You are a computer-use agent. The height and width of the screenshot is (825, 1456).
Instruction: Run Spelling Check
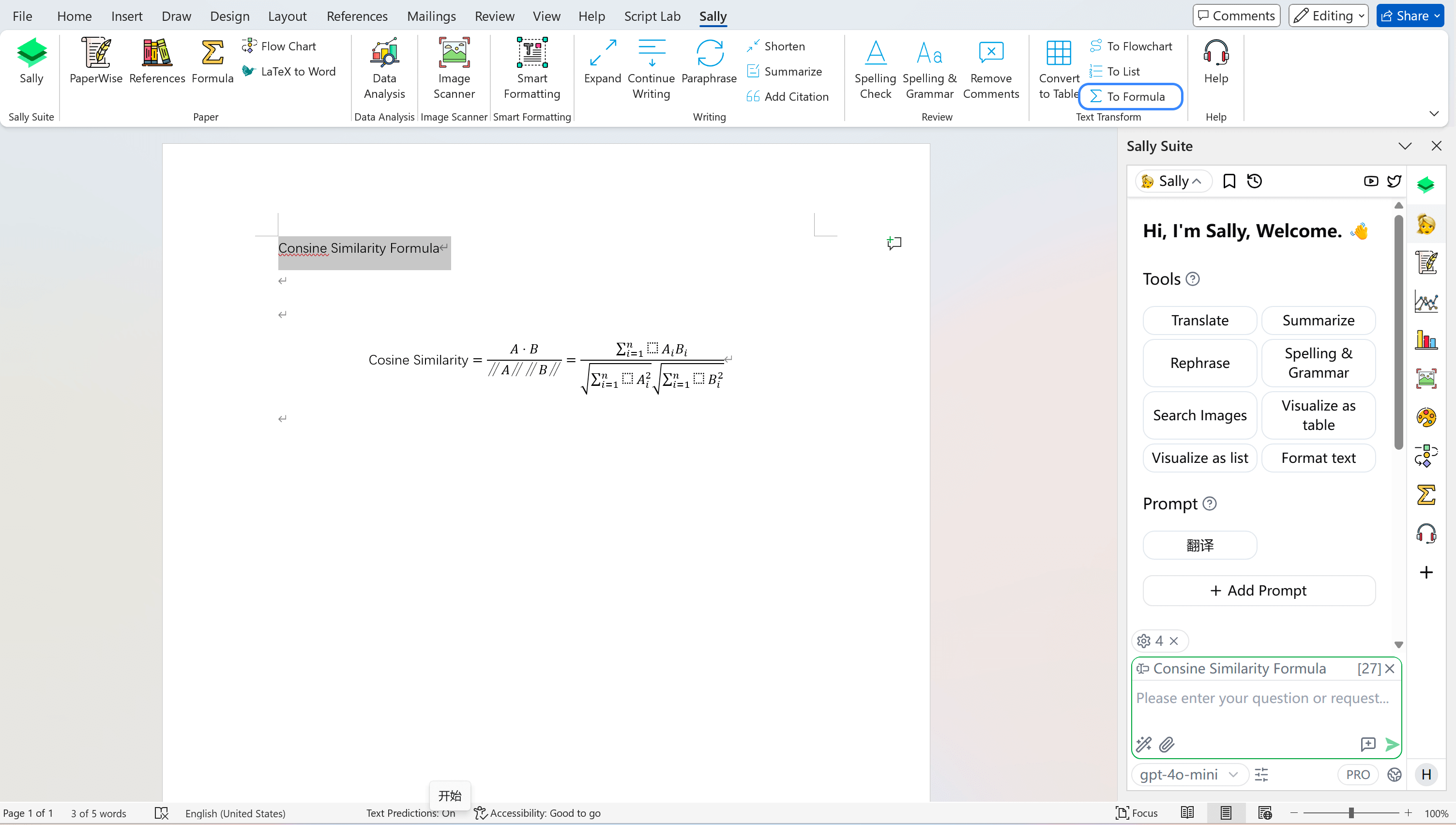point(875,69)
